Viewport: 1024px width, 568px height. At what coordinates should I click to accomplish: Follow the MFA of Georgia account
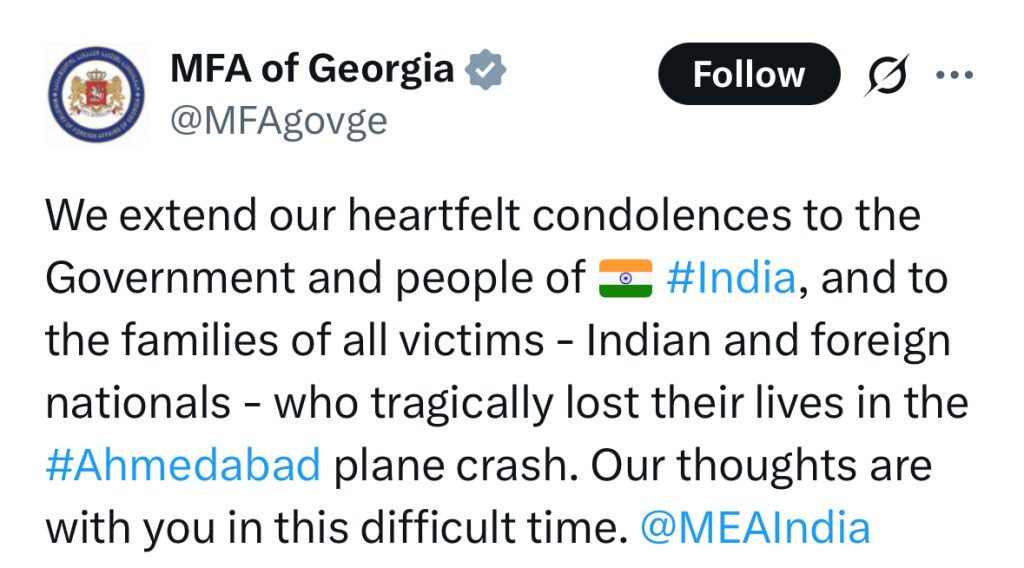click(748, 74)
